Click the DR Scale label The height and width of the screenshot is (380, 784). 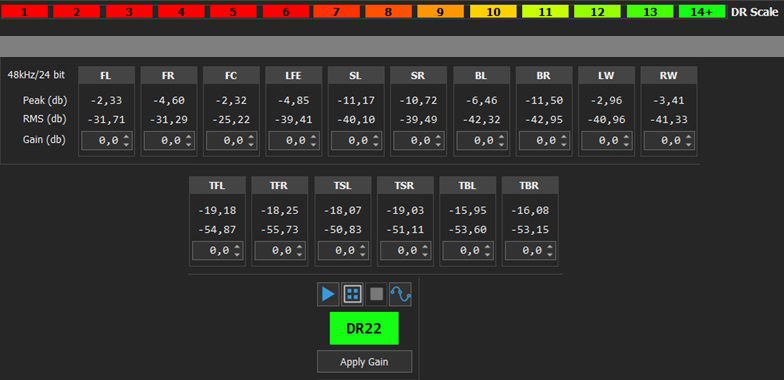[754, 12]
